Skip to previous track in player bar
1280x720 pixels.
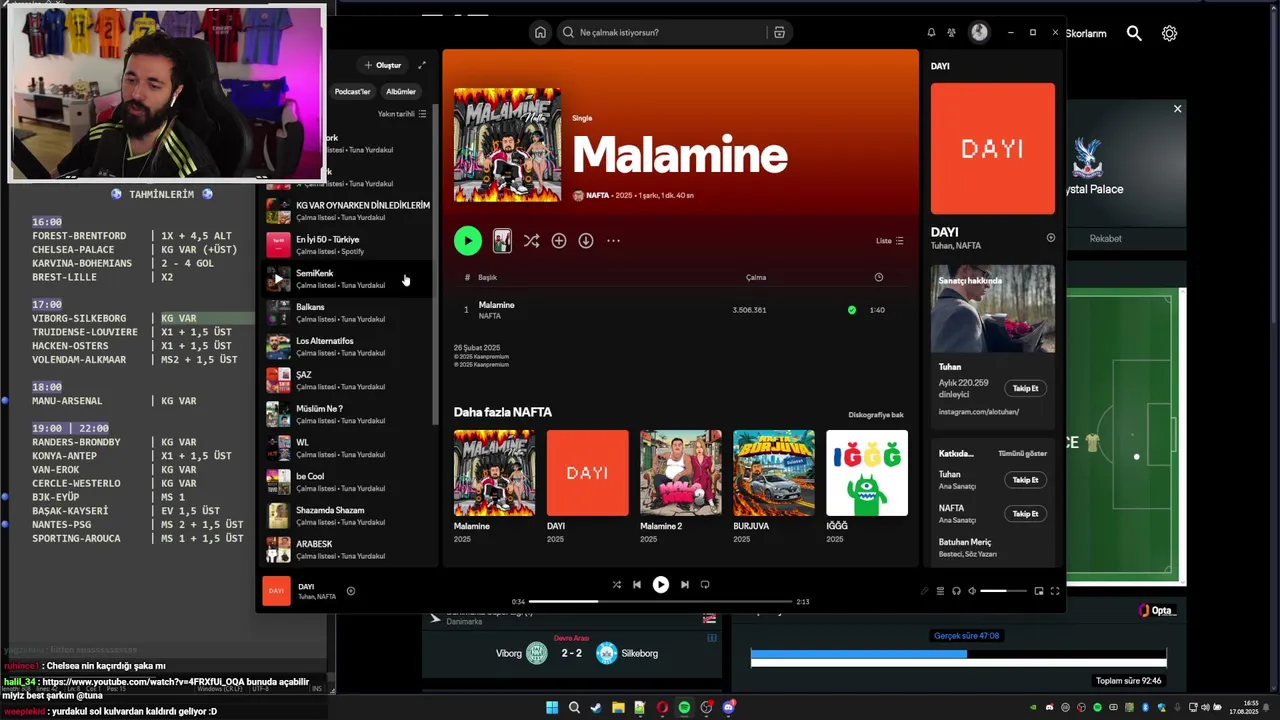pos(637,585)
